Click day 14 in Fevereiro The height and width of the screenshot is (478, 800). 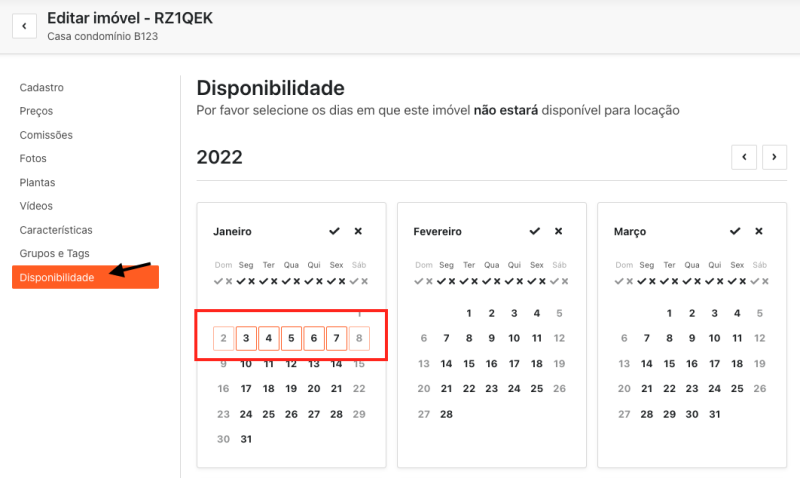point(446,364)
